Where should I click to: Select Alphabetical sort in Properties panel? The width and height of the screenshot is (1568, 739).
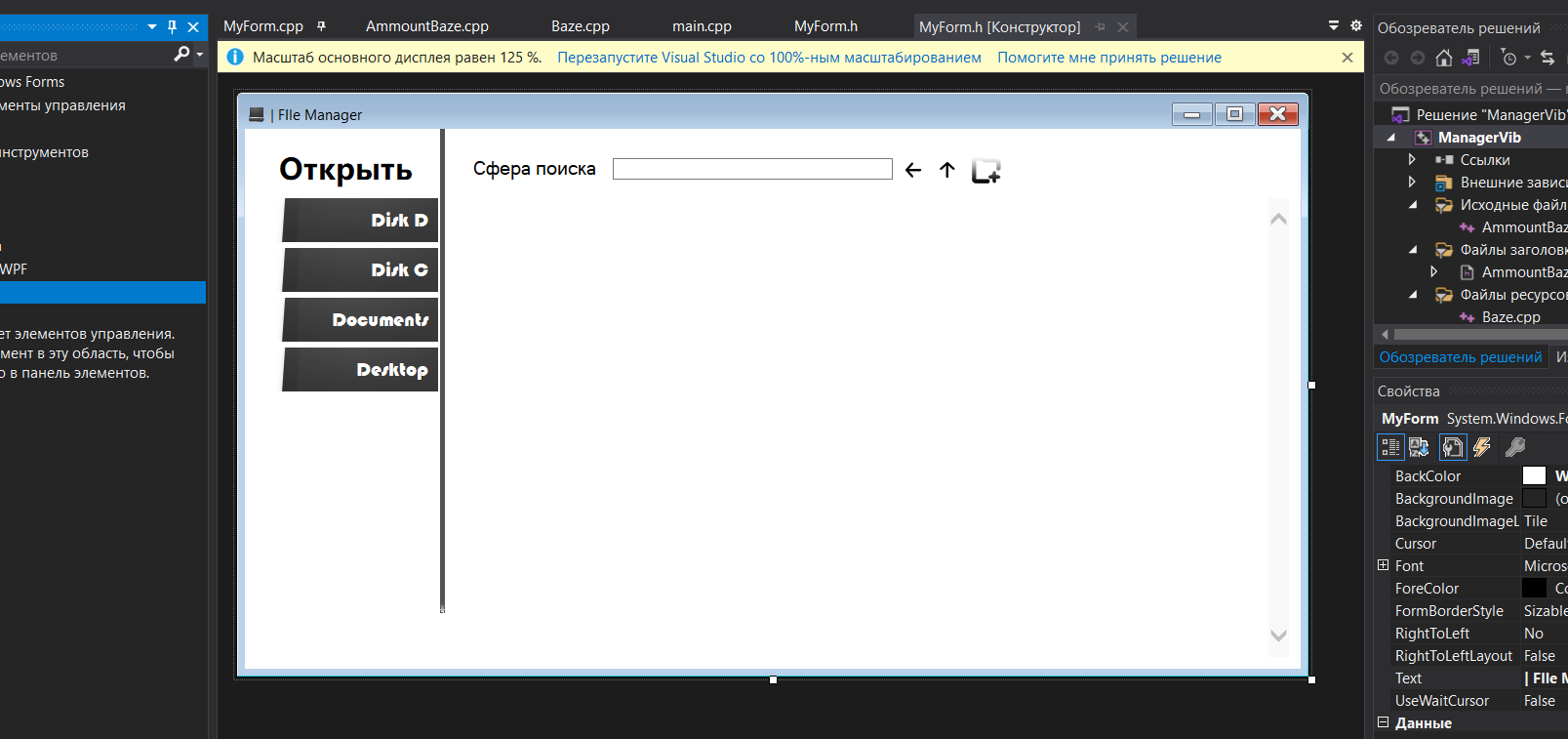click(x=1419, y=447)
